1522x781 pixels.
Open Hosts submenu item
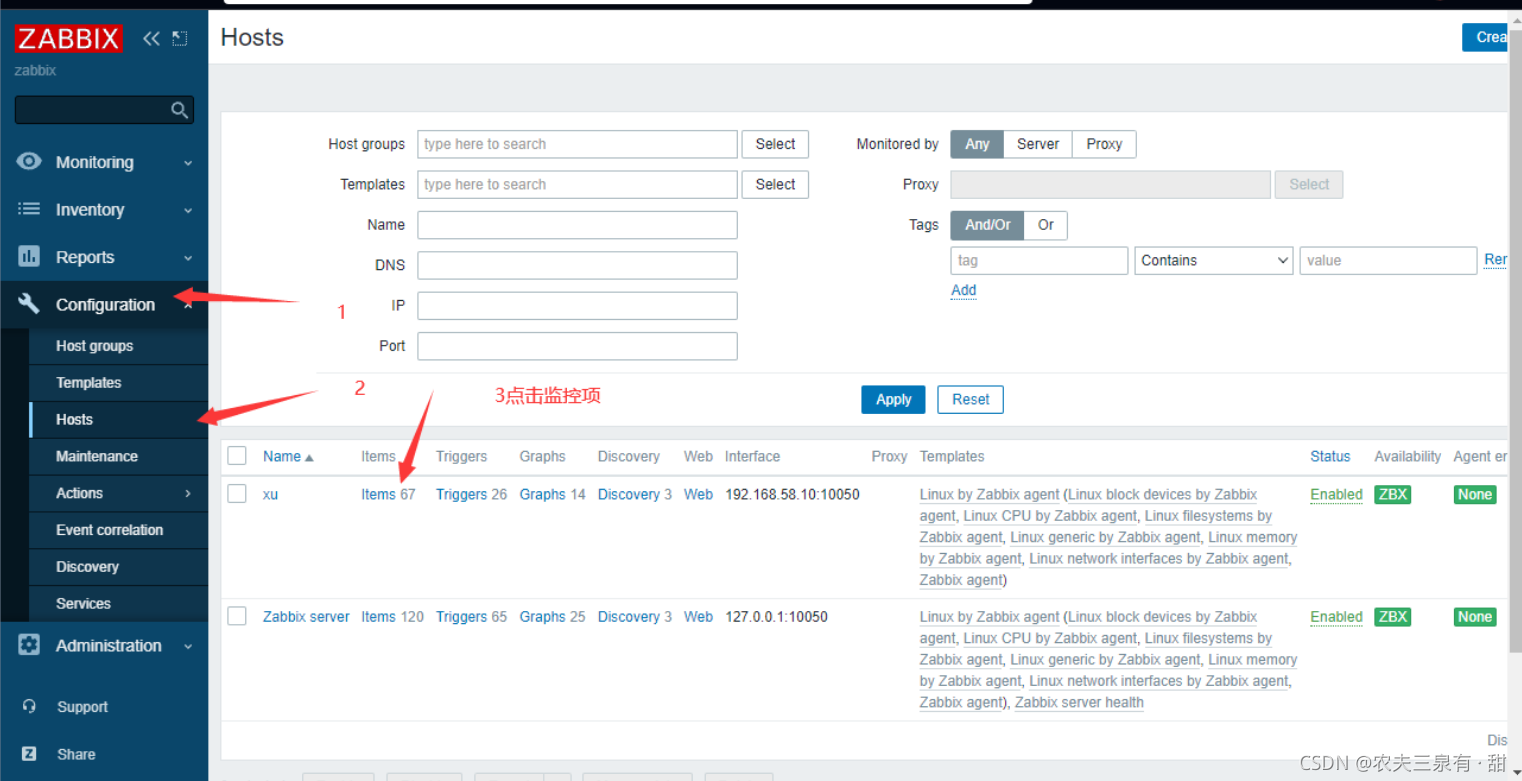74,420
